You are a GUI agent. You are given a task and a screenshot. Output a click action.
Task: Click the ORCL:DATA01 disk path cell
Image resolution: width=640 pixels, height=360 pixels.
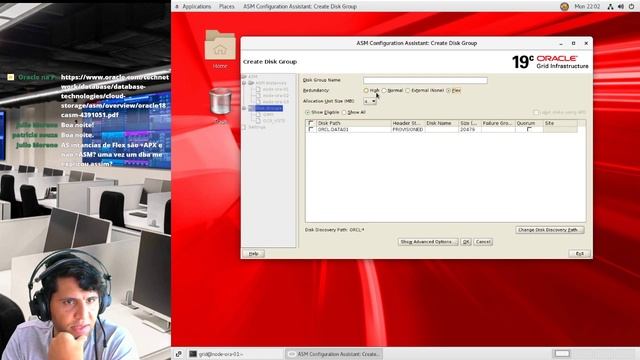point(353,129)
